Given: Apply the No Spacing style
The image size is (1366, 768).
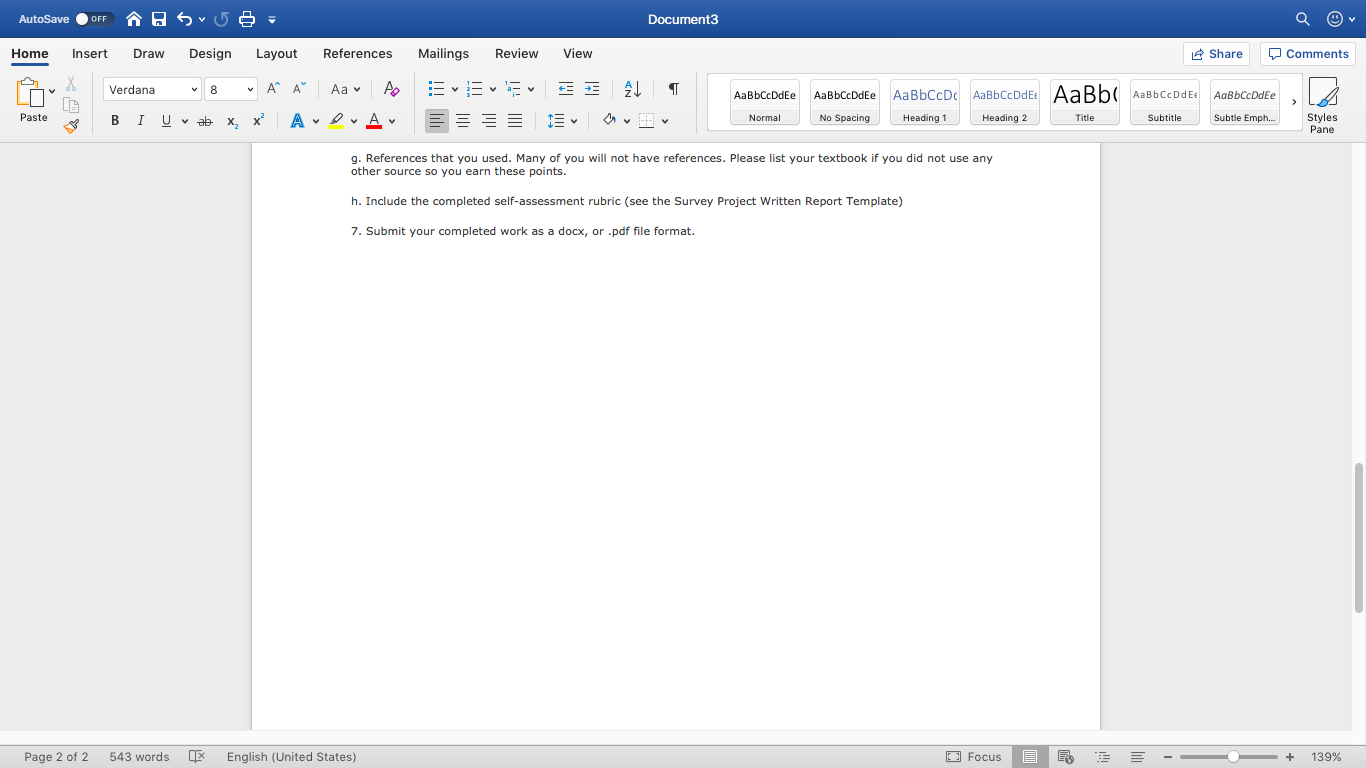Looking at the screenshot, I should 845,102.
